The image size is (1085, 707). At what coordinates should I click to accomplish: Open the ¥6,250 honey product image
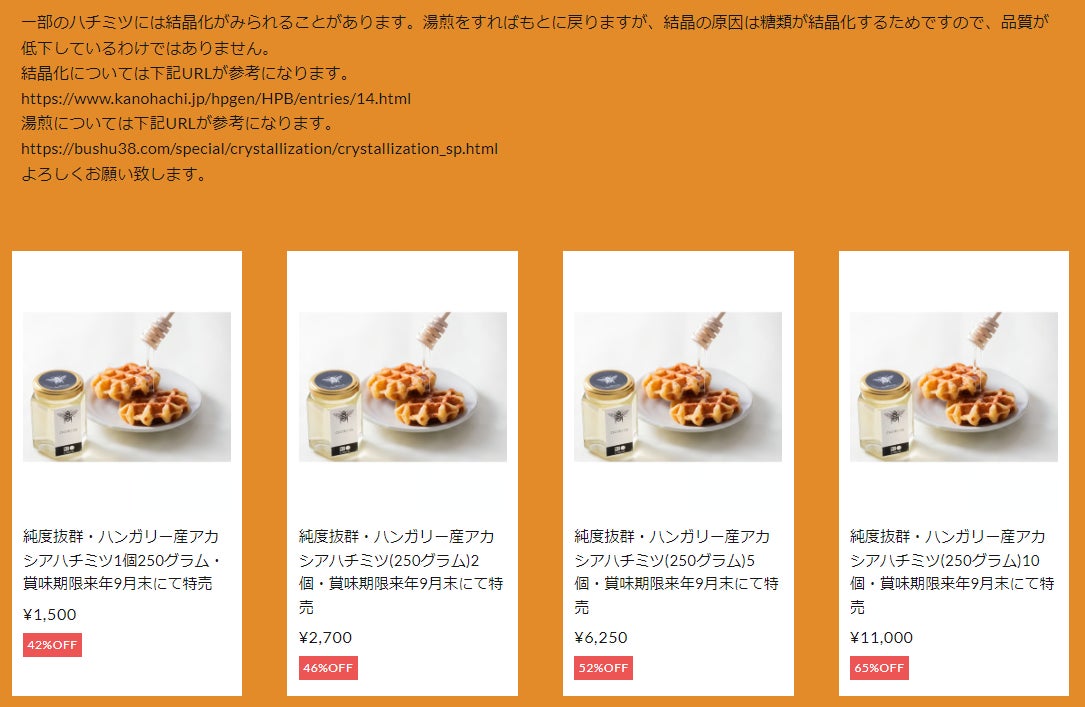point(678,387)
